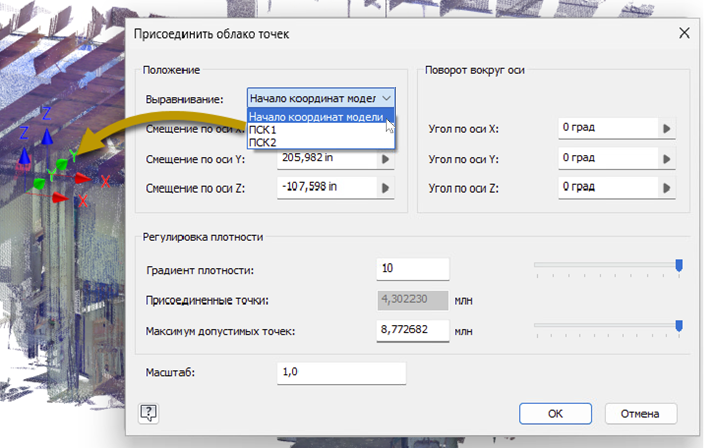The width and height of the screenshot is (715, 448).
Task: Click the Положение group label
Action: tap(171, 70)
